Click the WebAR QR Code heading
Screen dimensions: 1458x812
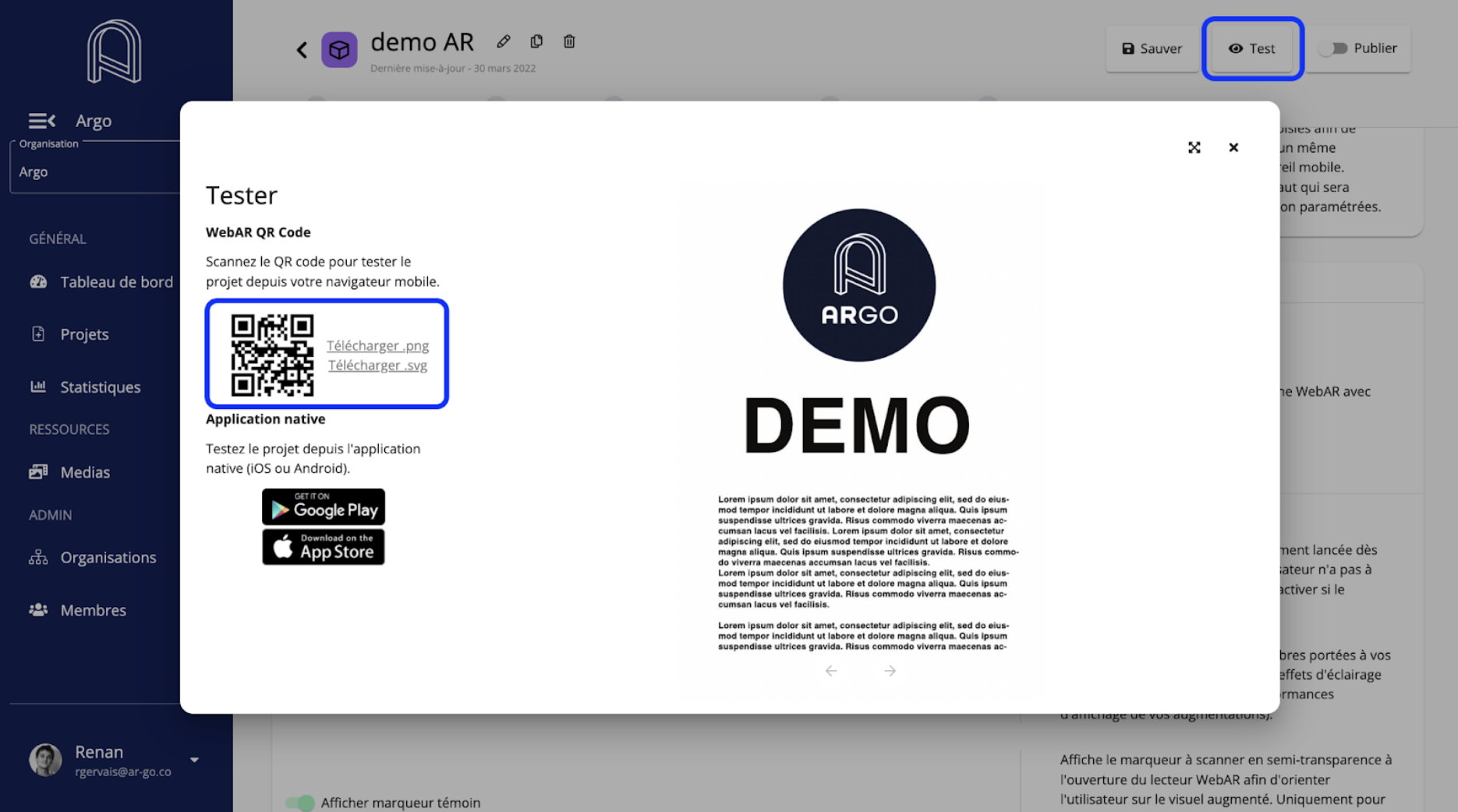pos(258,232)
